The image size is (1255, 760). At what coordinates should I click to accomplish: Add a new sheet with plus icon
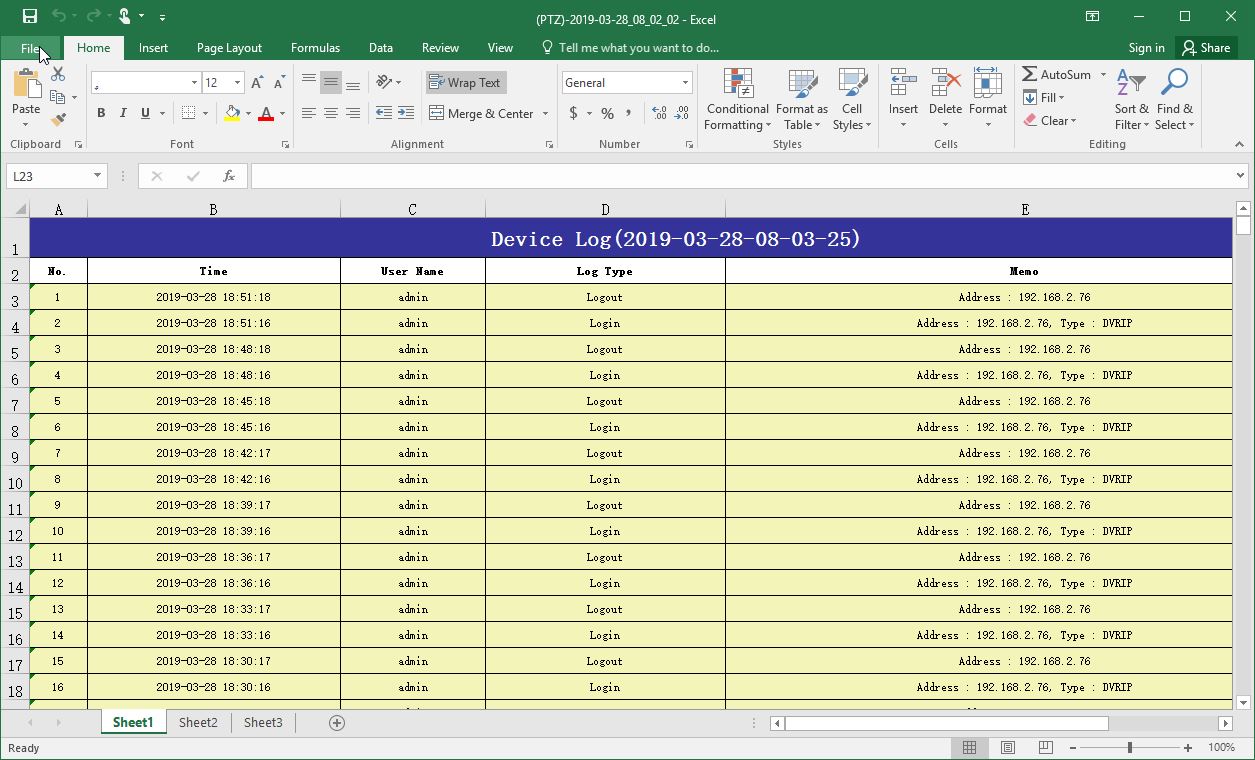click(337, 723)
